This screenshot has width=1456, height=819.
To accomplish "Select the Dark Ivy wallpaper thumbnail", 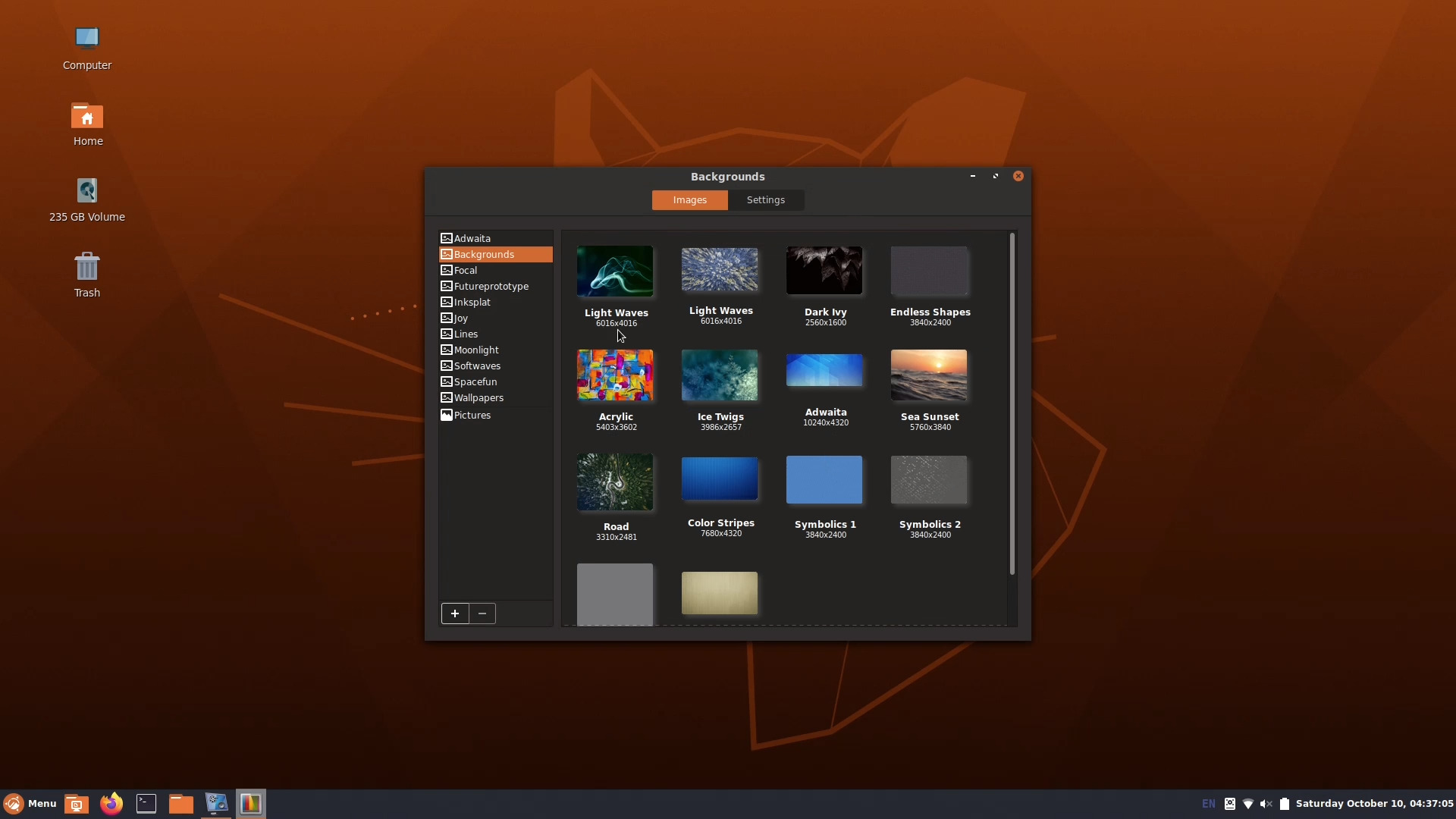I will pos(824,270).
